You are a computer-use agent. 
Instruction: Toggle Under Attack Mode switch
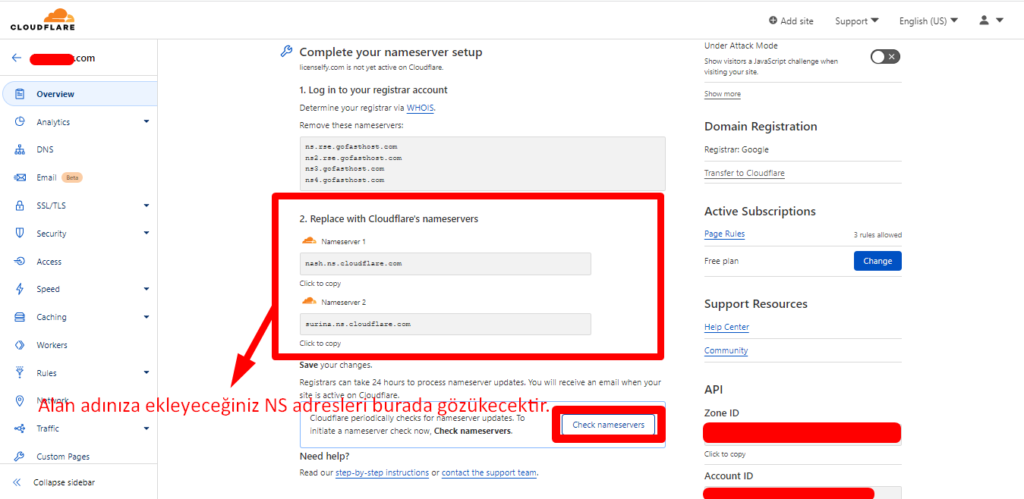point(884,57)
